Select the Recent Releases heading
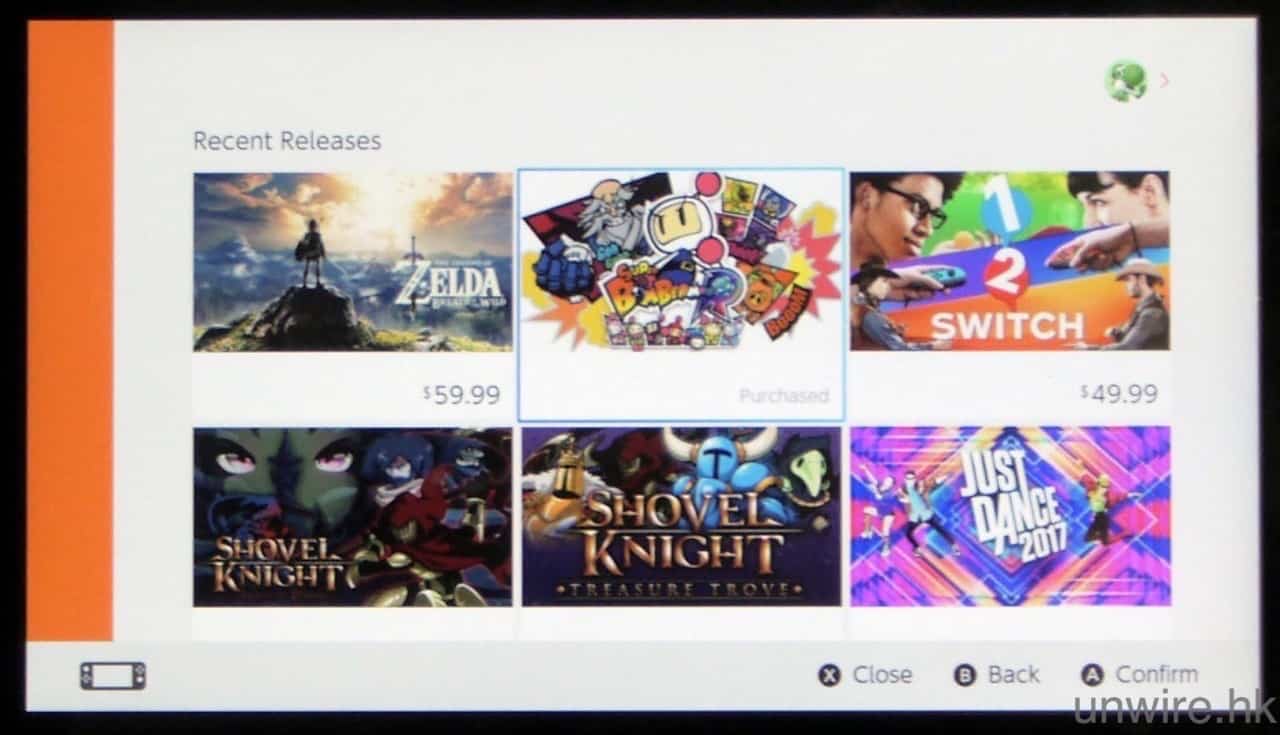 [x=287, y=141]
